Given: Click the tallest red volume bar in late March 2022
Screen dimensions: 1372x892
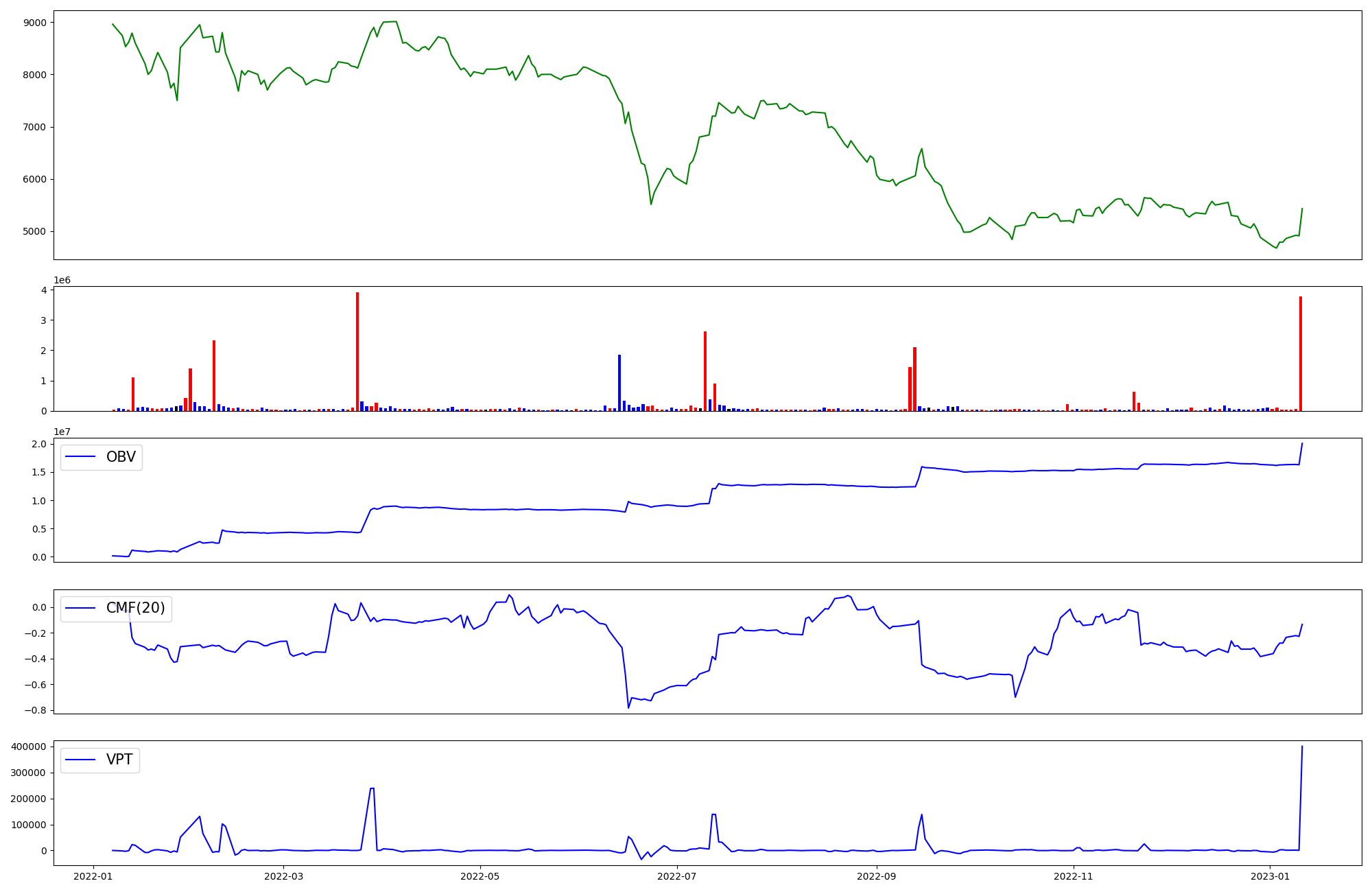Looking at the screenshot, I should 357,351.
